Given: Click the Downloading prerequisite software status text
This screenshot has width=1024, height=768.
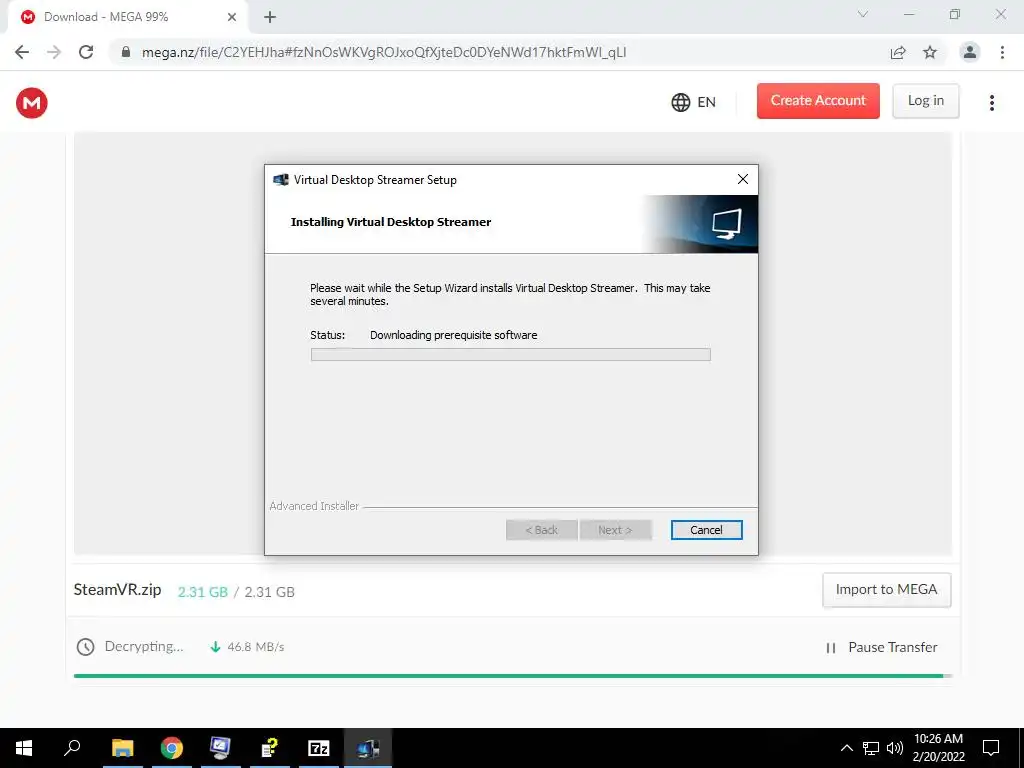Looking at the screenshot, I should [x=453, y=335].
